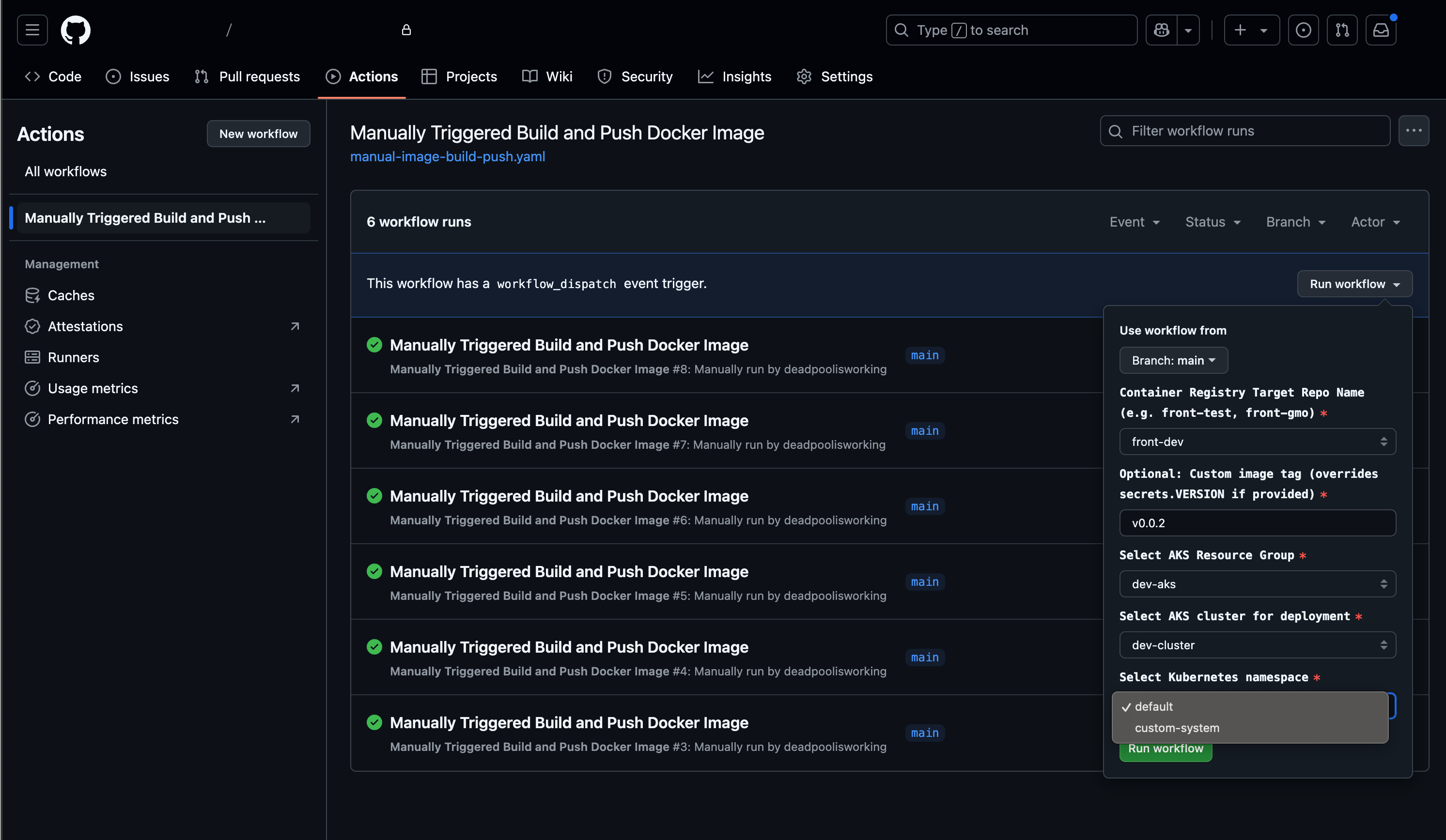
Task: Open Performance metrics in Management
Action: pyautogui.click(x=164, y=419)
